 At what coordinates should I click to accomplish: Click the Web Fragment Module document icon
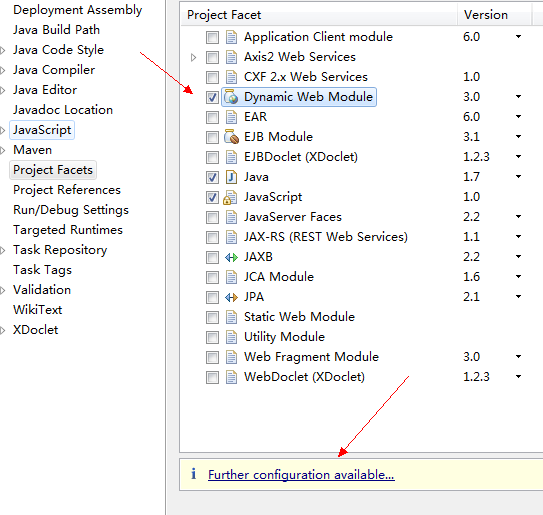click(x=231, y=357)
